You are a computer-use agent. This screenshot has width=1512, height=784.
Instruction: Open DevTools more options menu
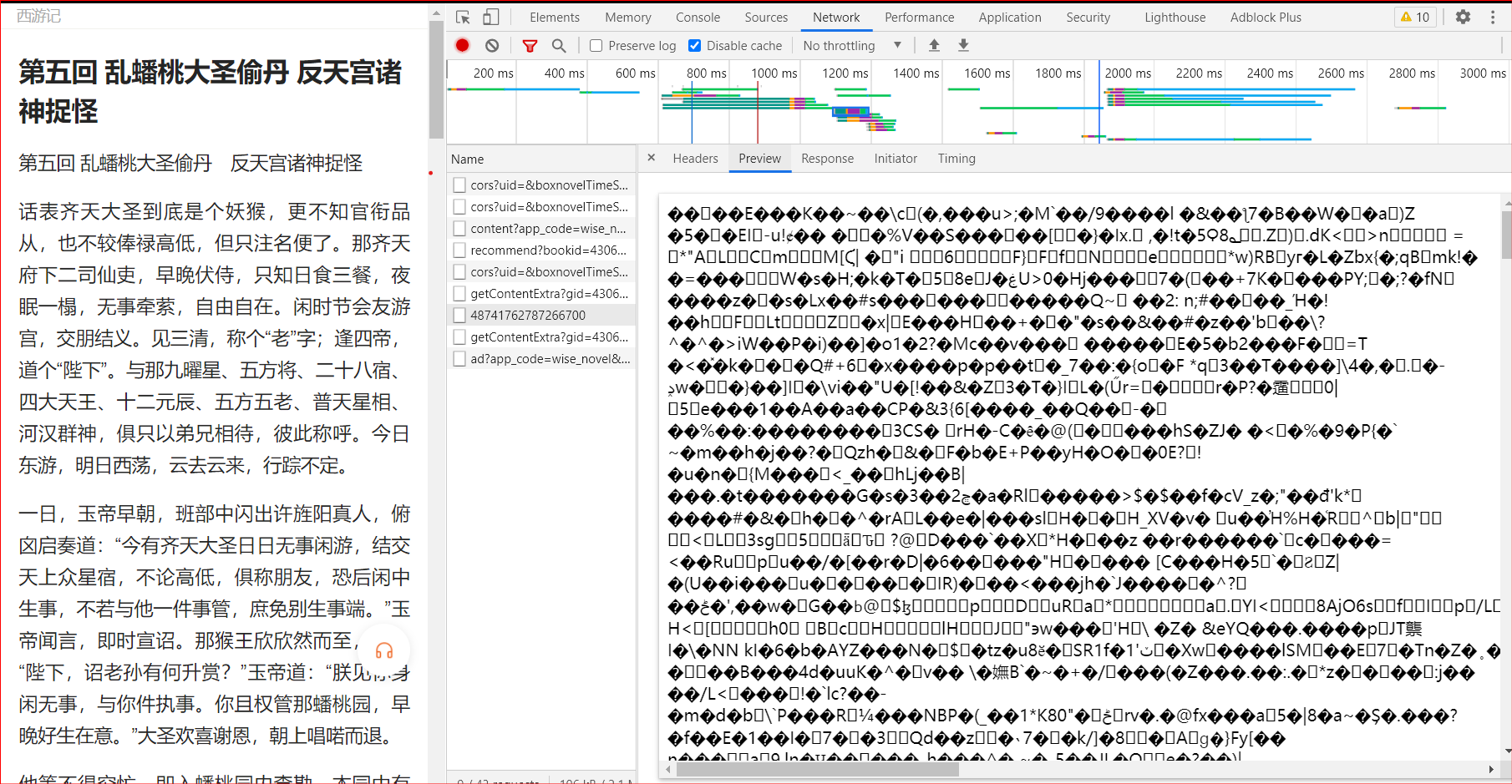[1493, 17]
